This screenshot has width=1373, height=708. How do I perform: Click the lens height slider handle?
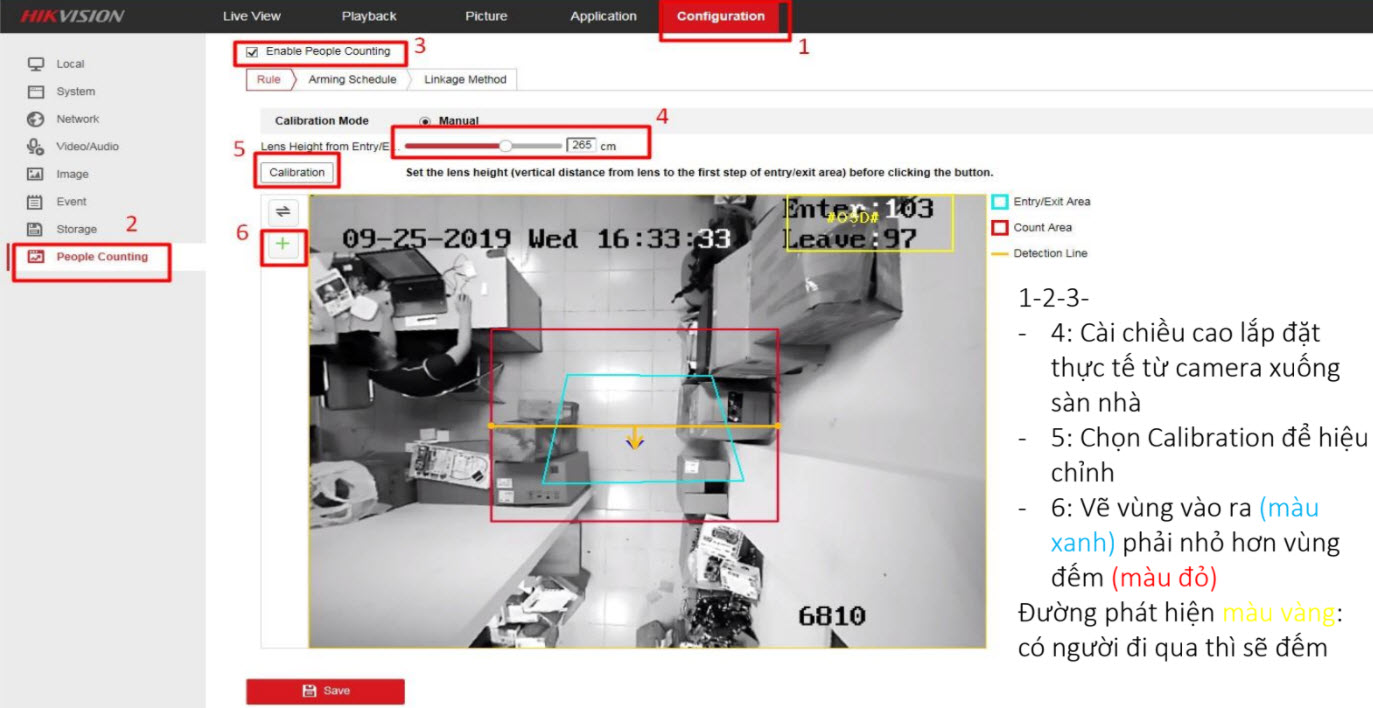506,146
